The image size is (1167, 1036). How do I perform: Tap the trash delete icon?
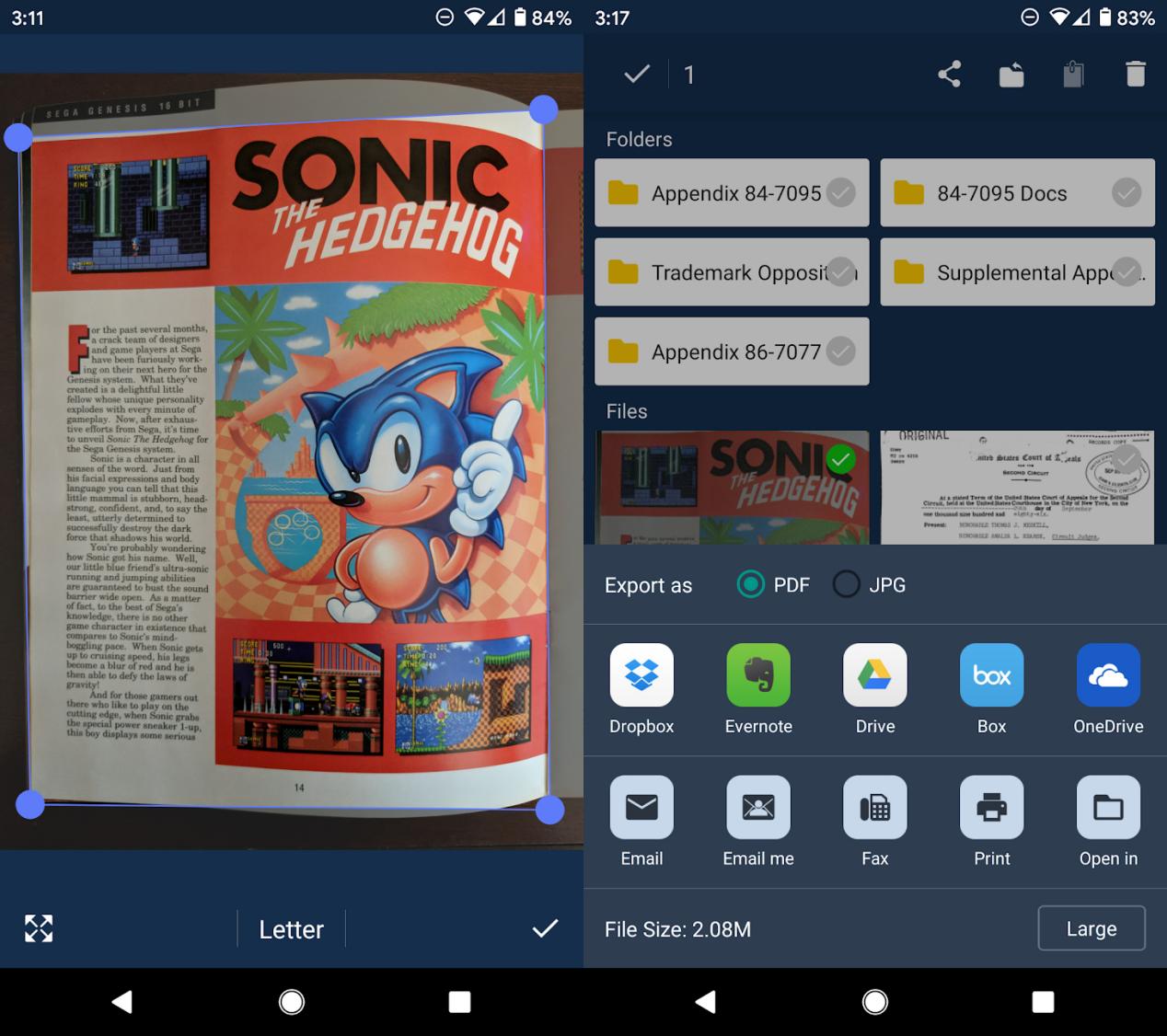(x=1136, y=74)
